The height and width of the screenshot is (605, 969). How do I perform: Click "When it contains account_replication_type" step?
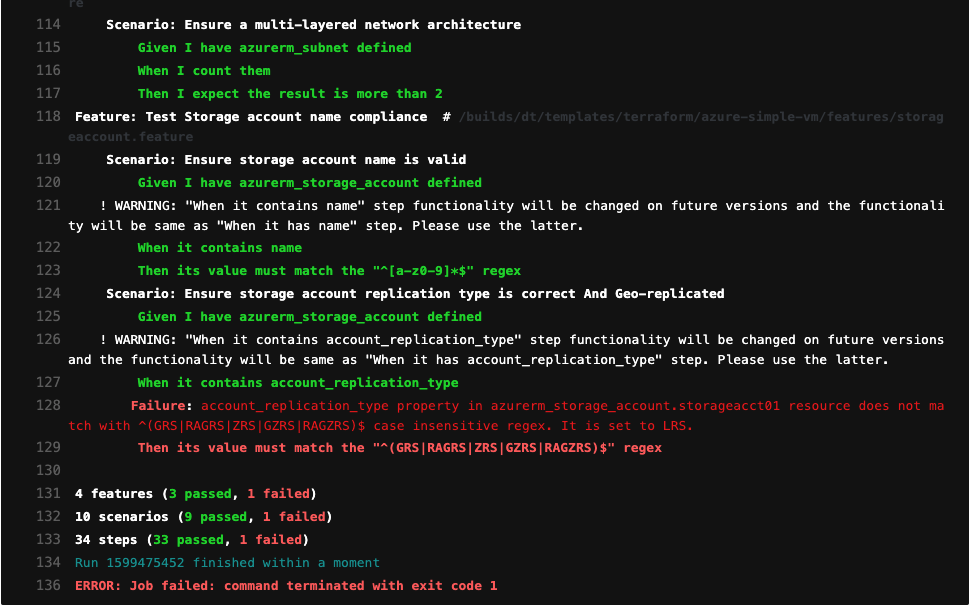[298, 383]
